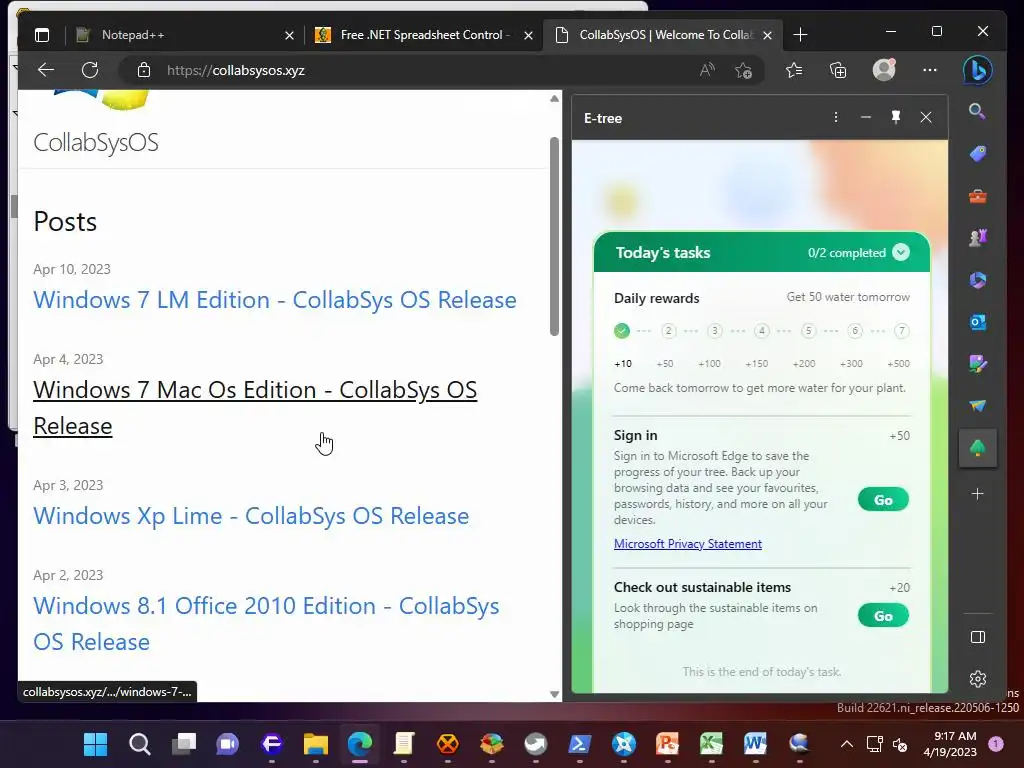This screenshot has width=1024, height=768.
Task: Select the CollabSysOS tab
Action: click(x=663, y=35)
